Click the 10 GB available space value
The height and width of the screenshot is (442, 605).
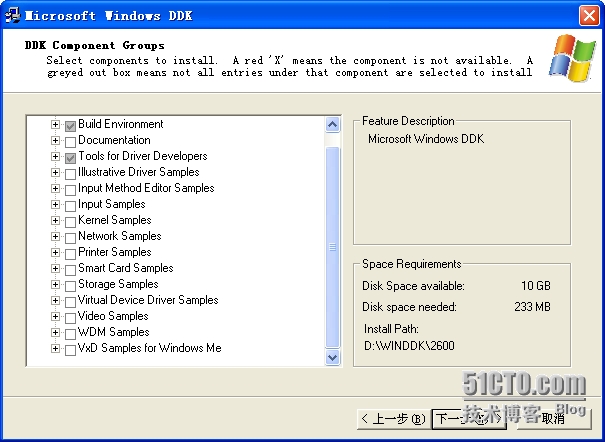click(536, 285)
